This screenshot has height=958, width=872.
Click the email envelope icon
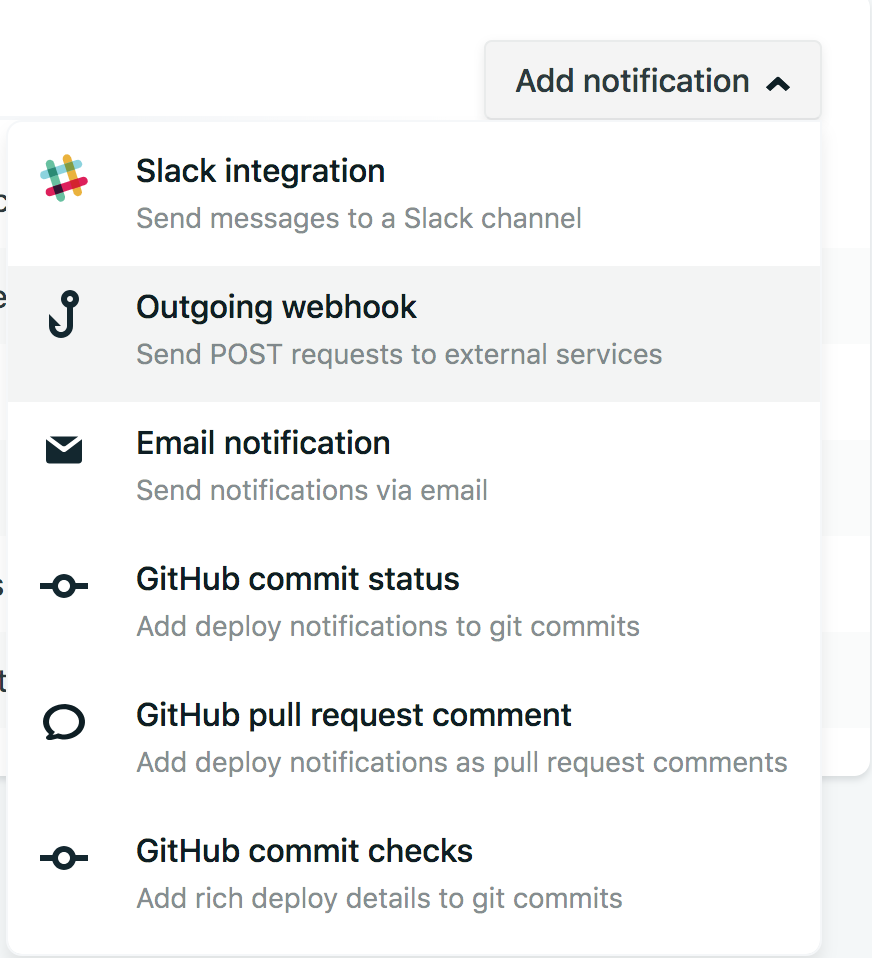pos(64,451)
